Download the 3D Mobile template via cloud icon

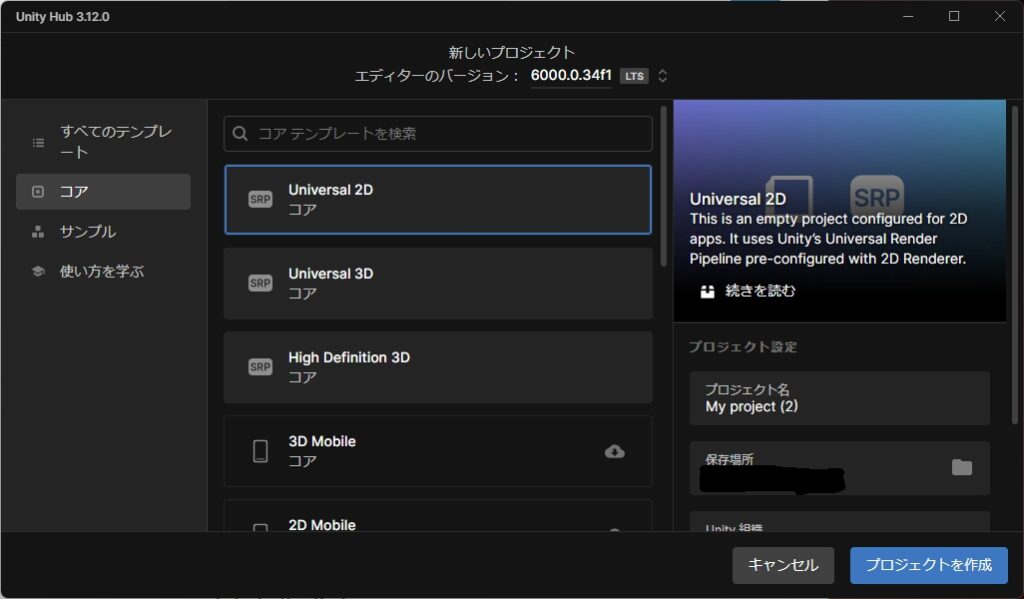(614, 451)
